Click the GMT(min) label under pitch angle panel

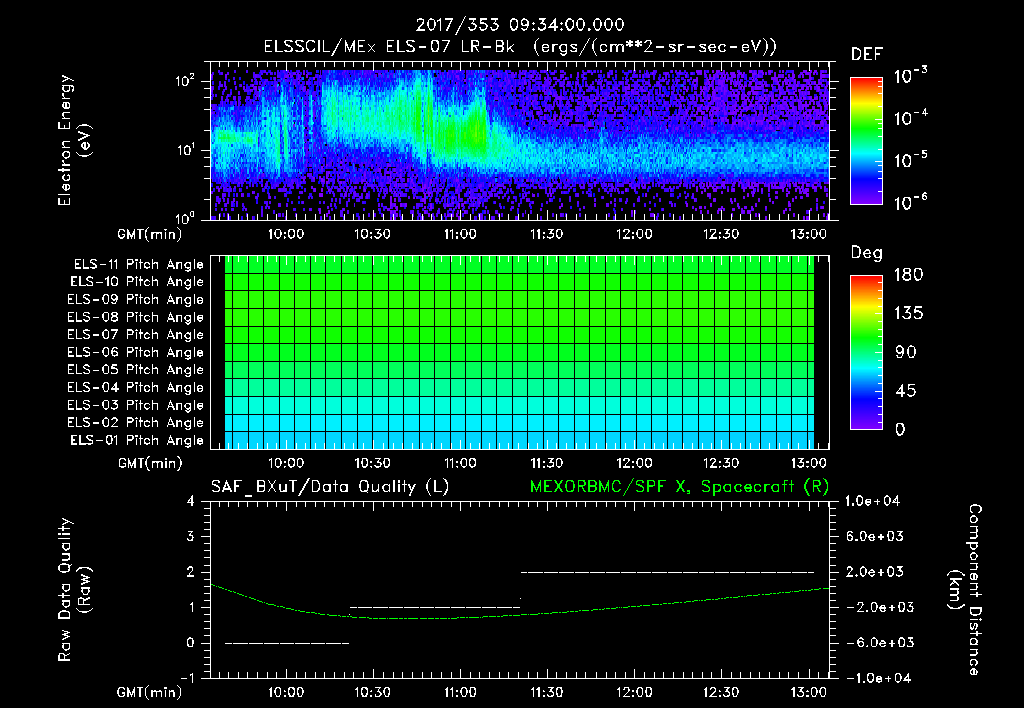point(150,463)
